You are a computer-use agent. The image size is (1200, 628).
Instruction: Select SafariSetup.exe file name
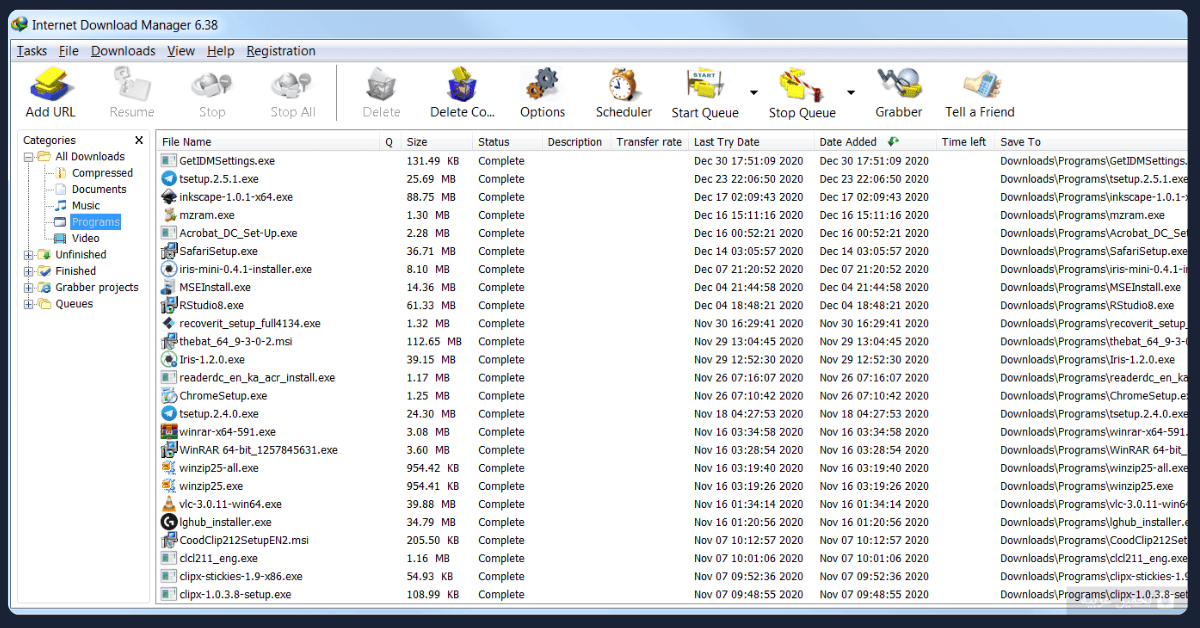coord(218,251)
